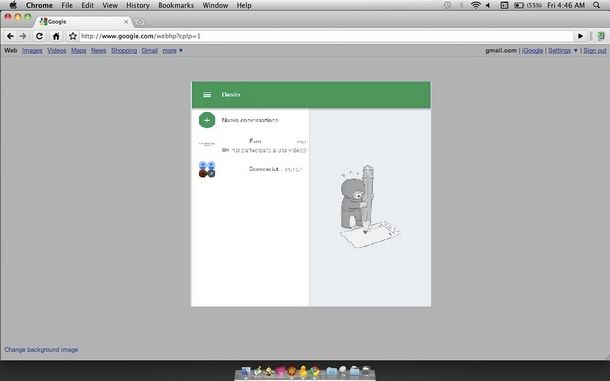Open the Trash in the dock

coord(366,371)
